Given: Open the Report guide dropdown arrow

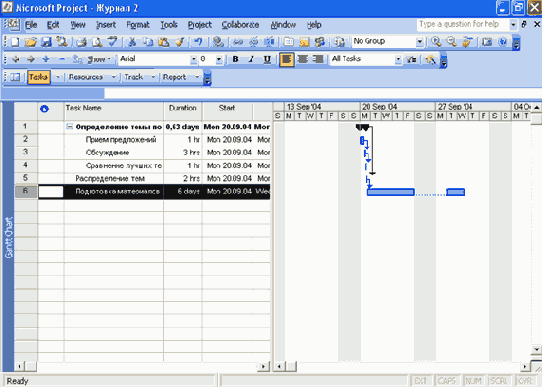Looking at the screenshot, I should (197, 77).
